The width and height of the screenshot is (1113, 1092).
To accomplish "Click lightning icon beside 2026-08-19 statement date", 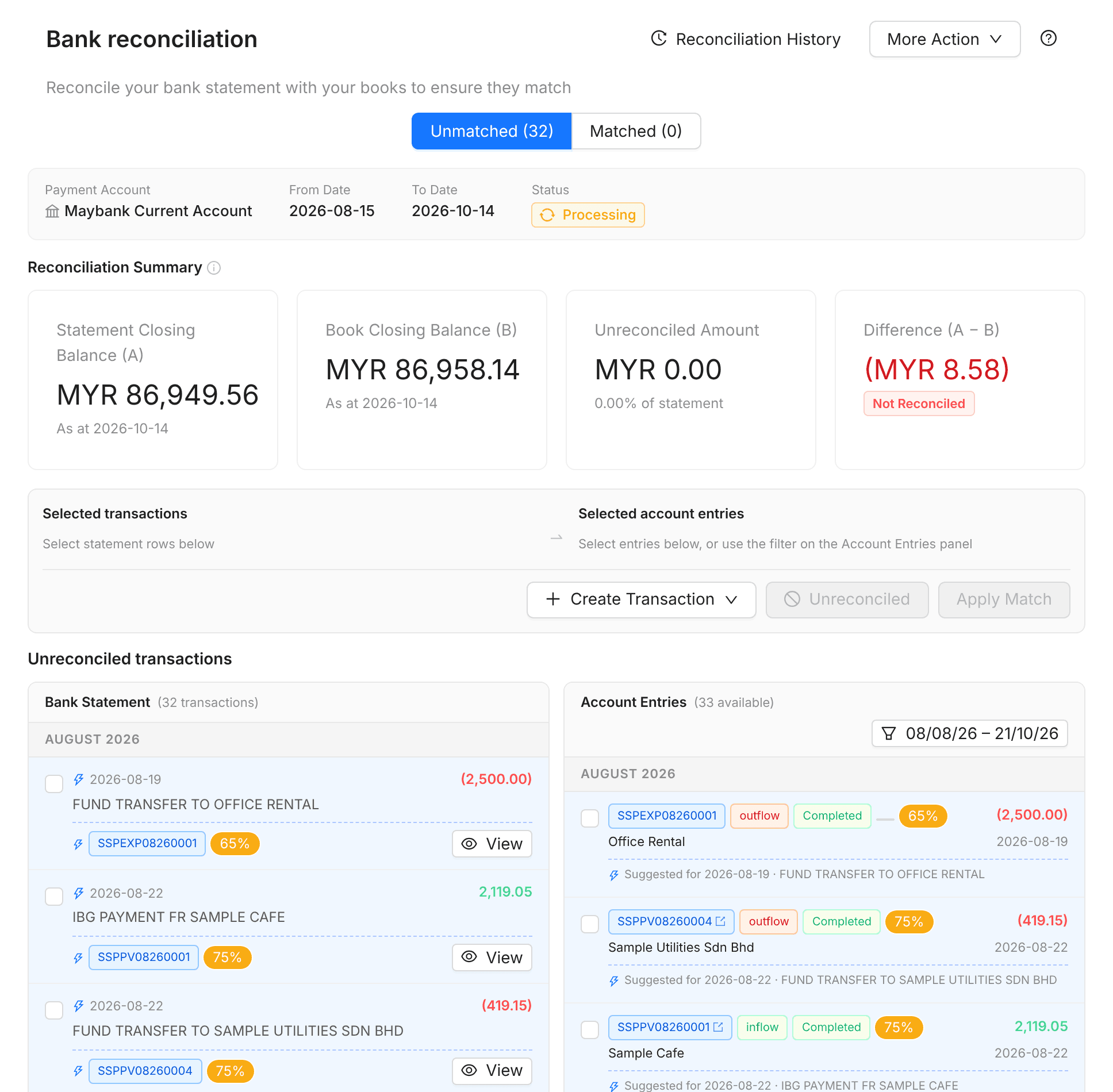I will [79, 779].
